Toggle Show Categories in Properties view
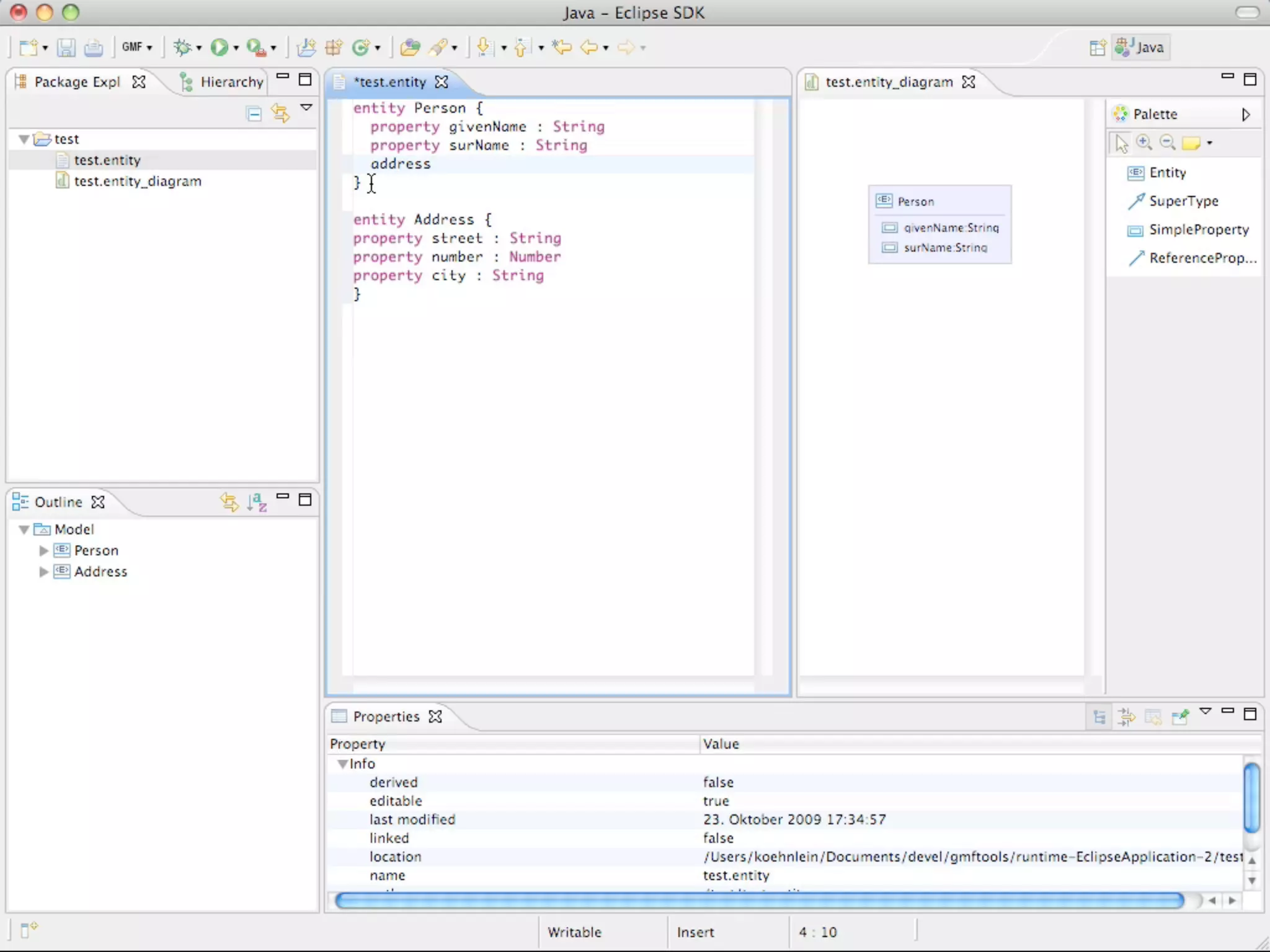Viewport: 1270px width, 952px height. 1099,717
